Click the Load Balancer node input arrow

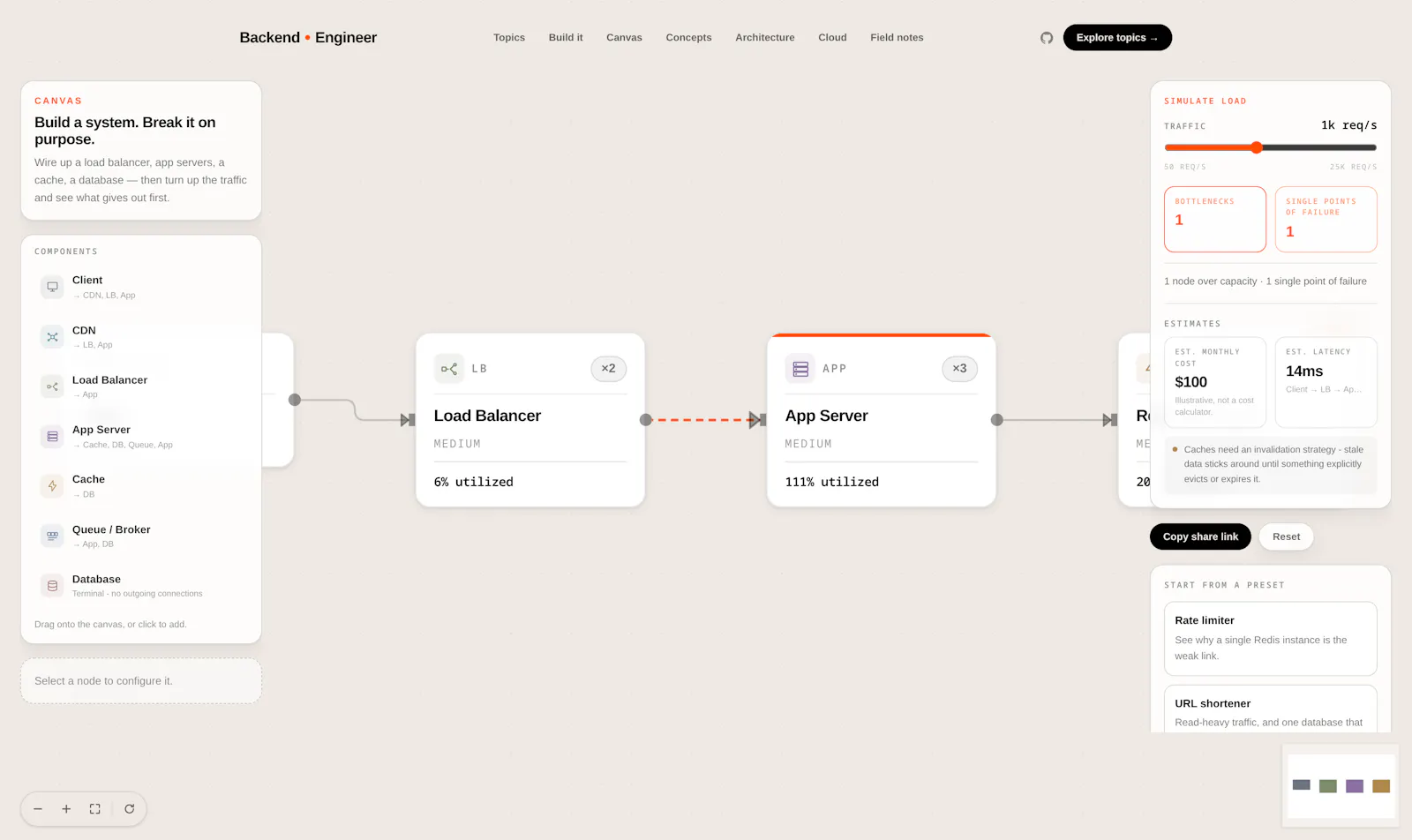point(407,420)
